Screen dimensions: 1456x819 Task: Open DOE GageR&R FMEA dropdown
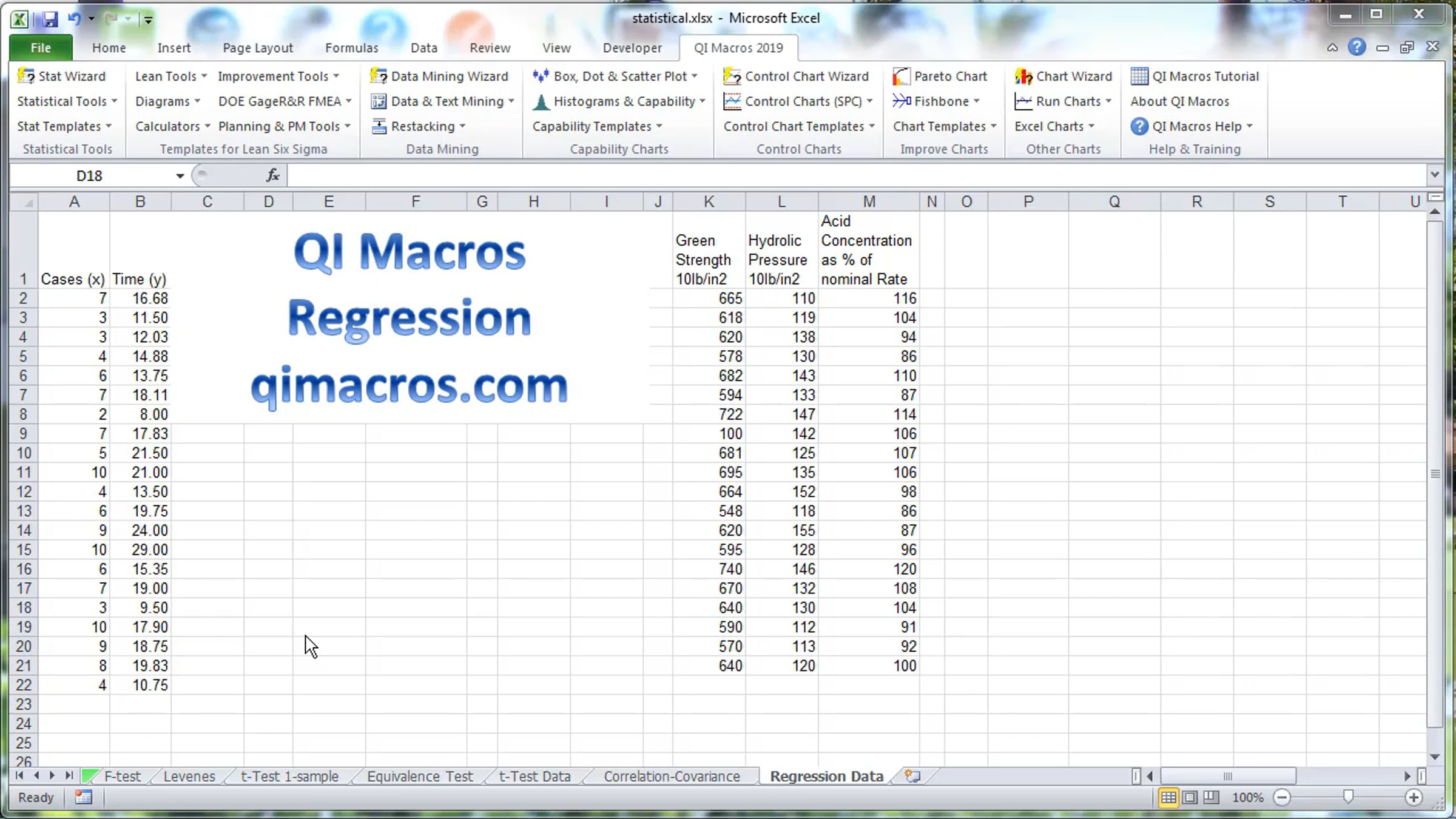point(285,101)
